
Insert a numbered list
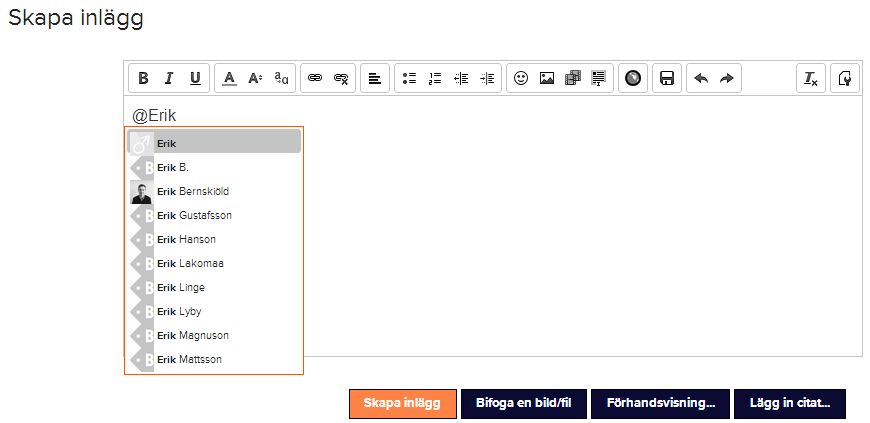point(435,78)
